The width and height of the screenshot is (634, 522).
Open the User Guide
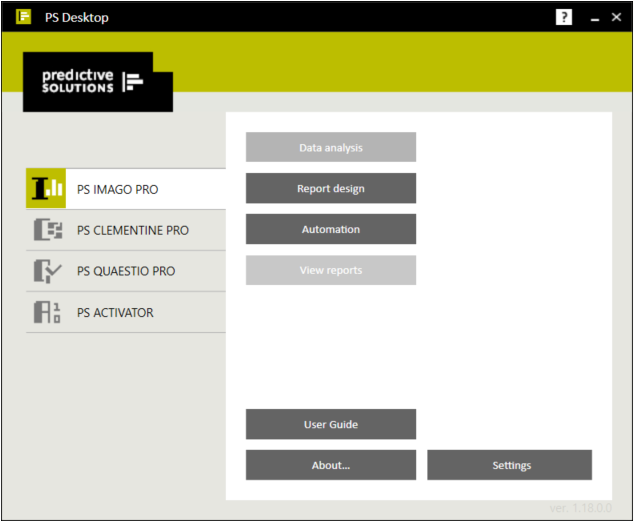click(x=331, y=424)
